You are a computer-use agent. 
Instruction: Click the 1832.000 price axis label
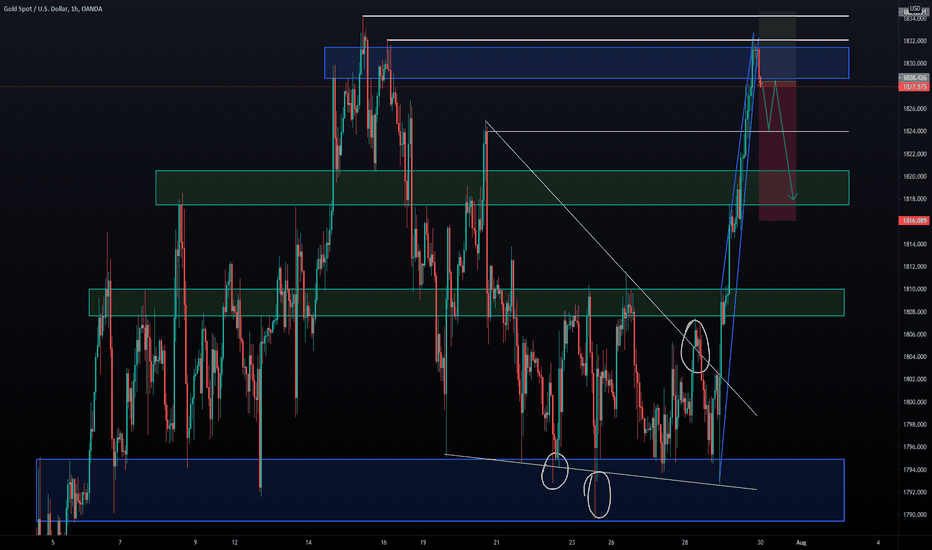click(915, 41)
